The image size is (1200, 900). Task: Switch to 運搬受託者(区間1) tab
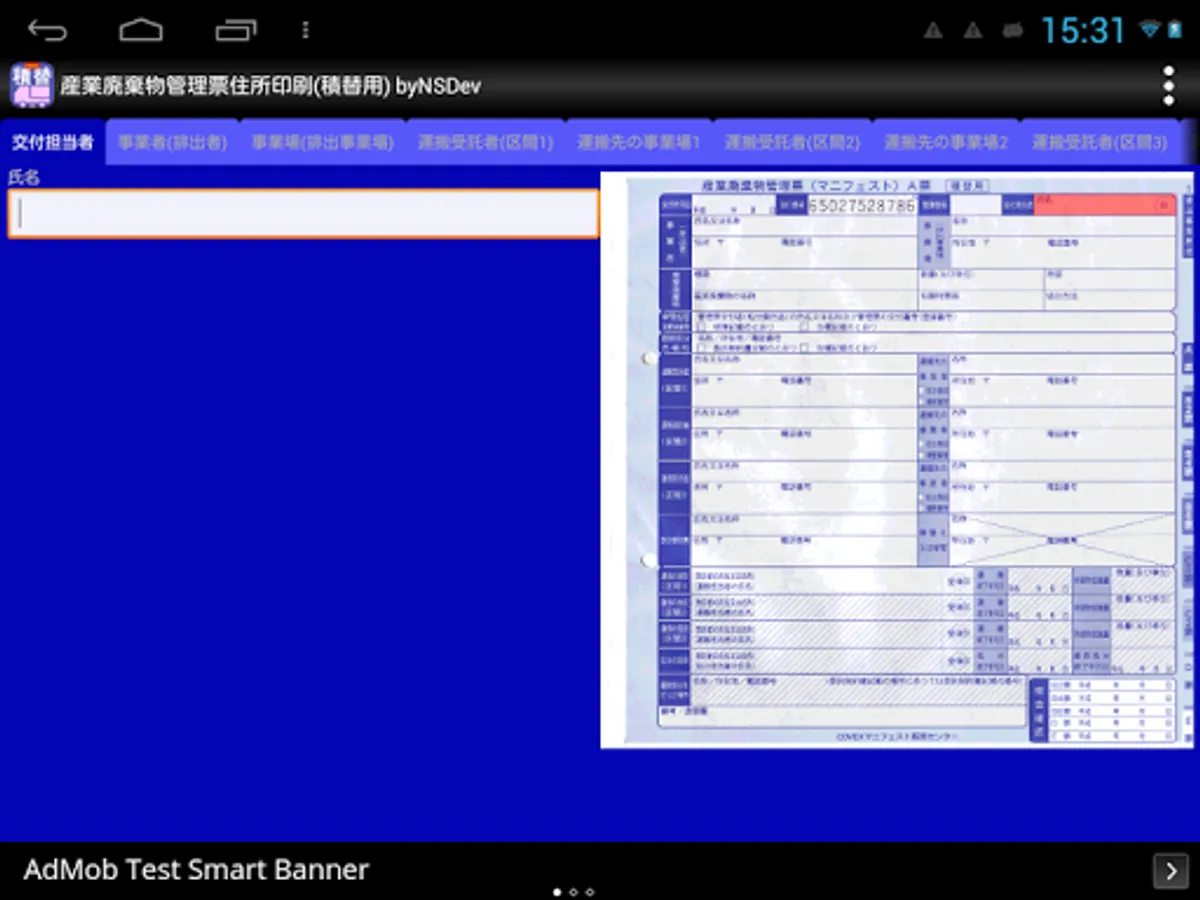tap(485, 142)
